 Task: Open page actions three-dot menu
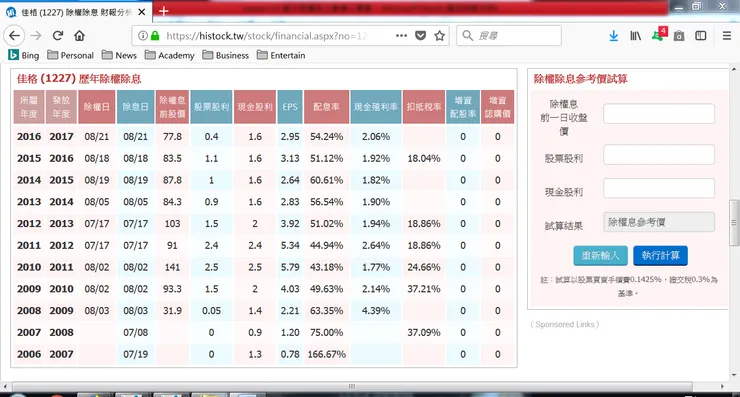pos(401,35)
